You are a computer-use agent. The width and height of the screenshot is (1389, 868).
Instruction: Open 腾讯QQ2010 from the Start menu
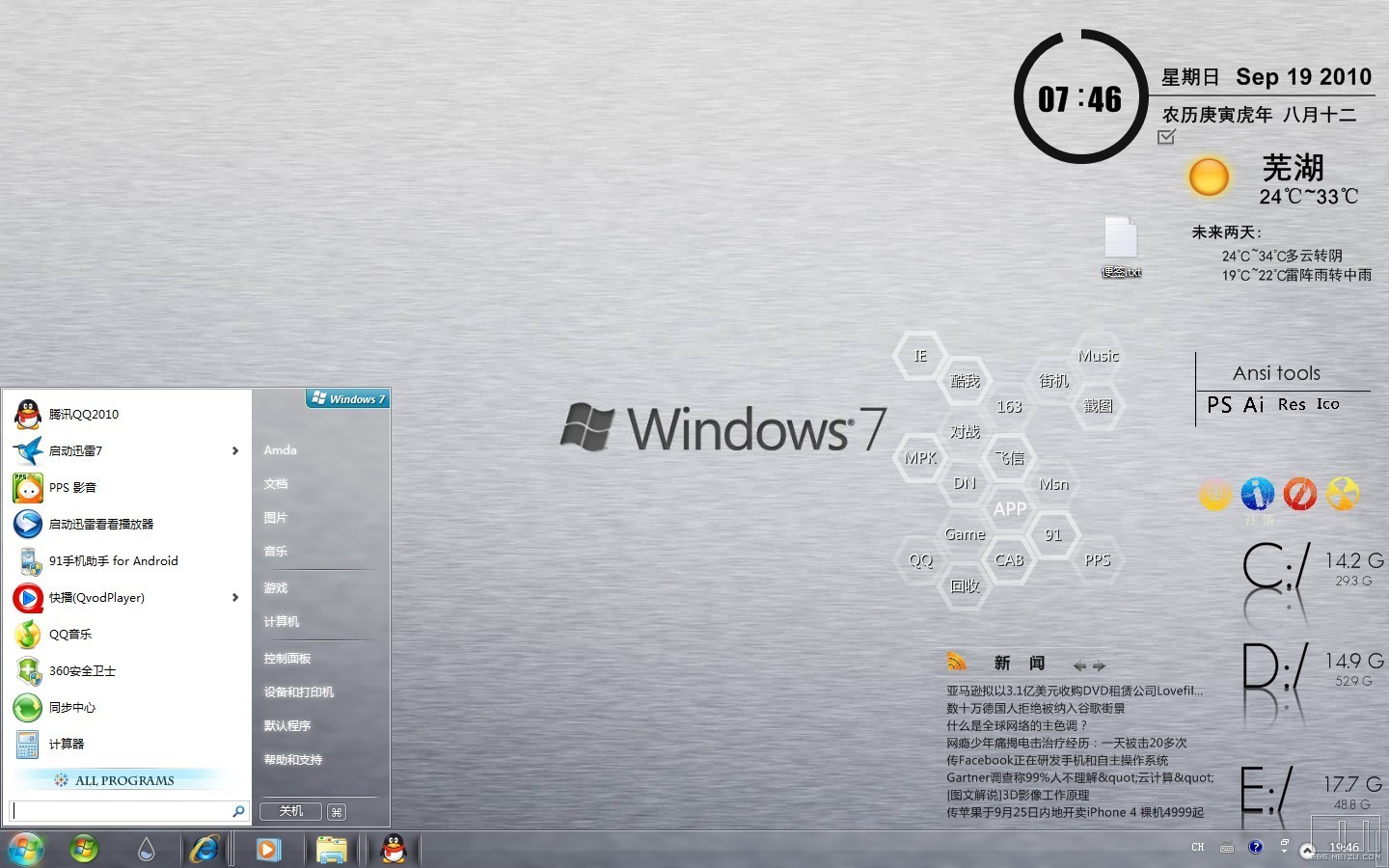click(x=126, y=414)
